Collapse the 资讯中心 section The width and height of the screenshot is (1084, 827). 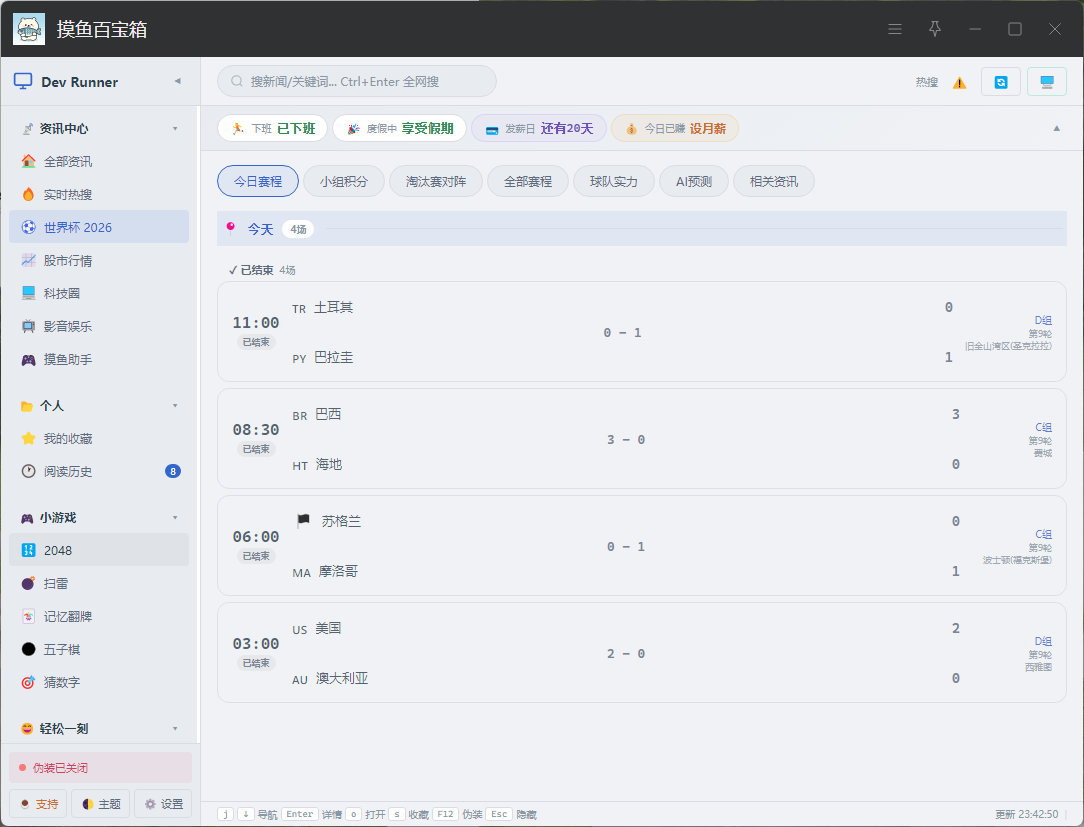[175, 129]
